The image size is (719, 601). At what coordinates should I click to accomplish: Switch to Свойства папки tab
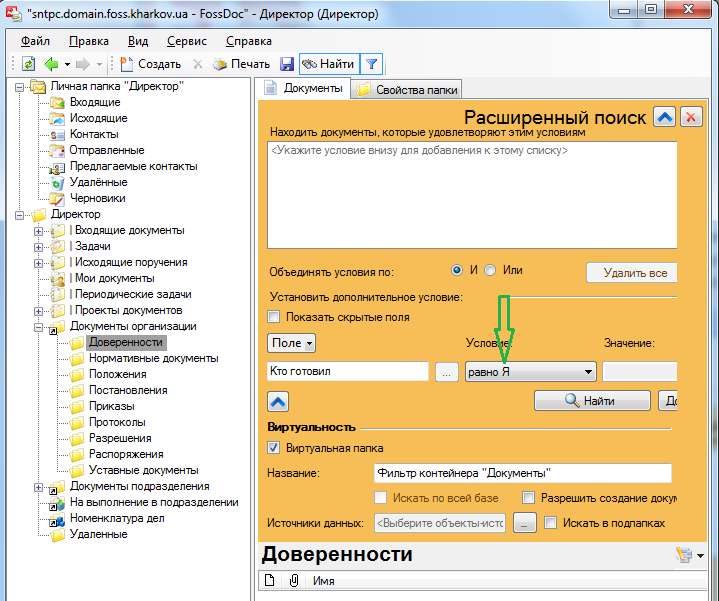(x=407, y=89)
